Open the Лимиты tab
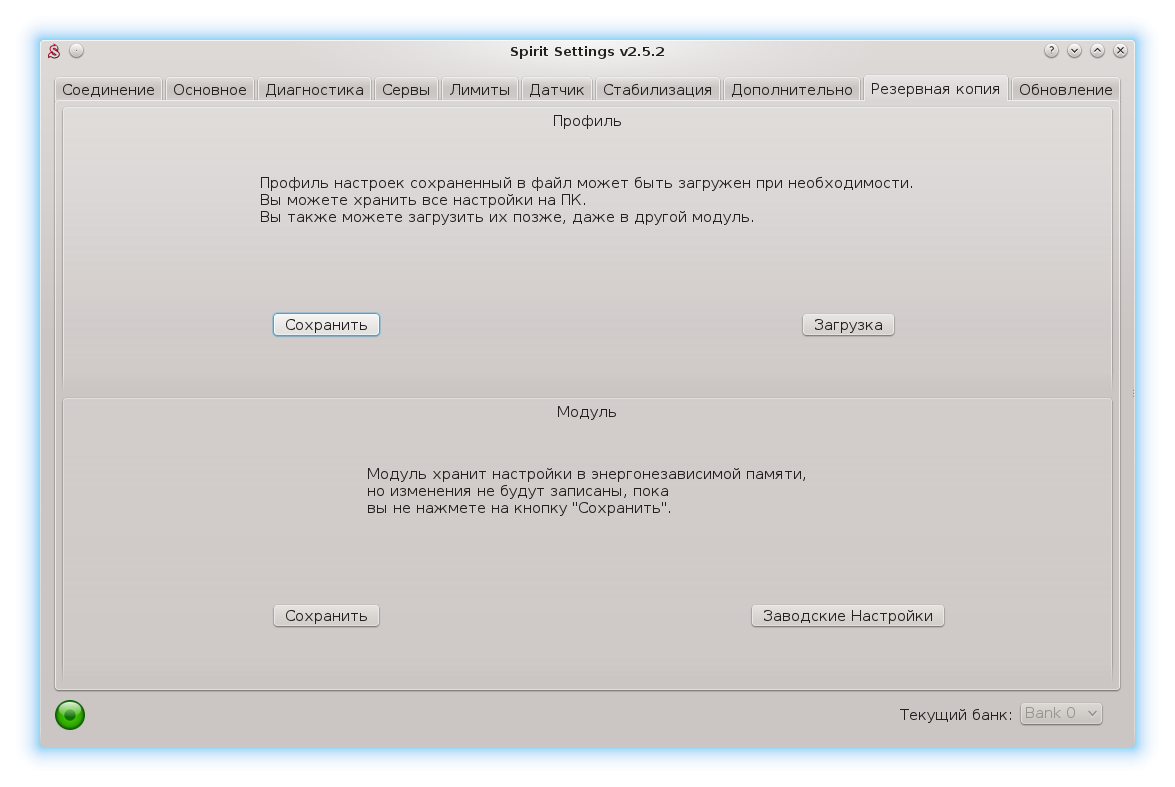The image size is (1175, 787). coord(479,90)
